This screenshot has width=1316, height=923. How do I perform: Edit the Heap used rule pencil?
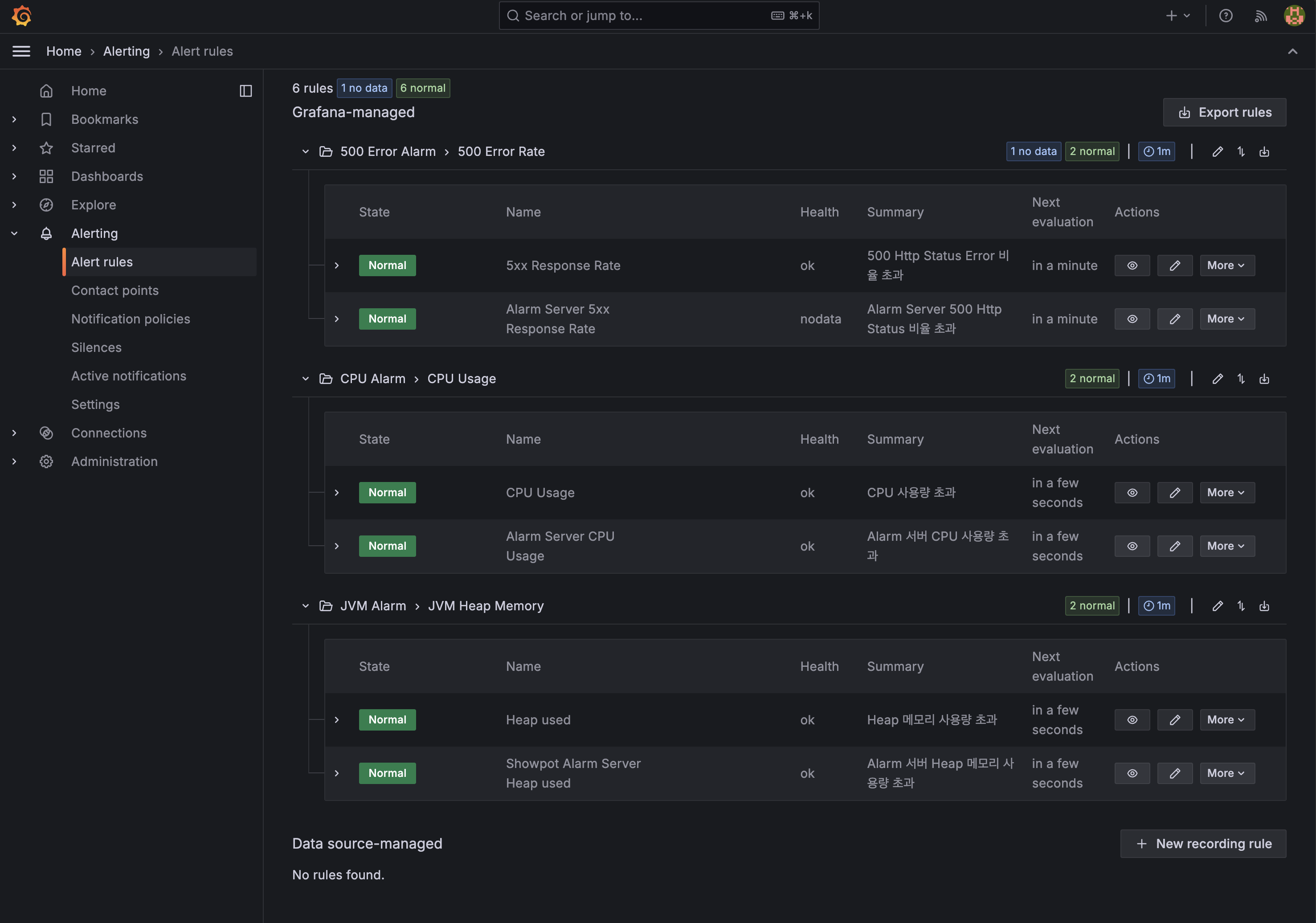pyautogui.click(x=1174, y=719)
